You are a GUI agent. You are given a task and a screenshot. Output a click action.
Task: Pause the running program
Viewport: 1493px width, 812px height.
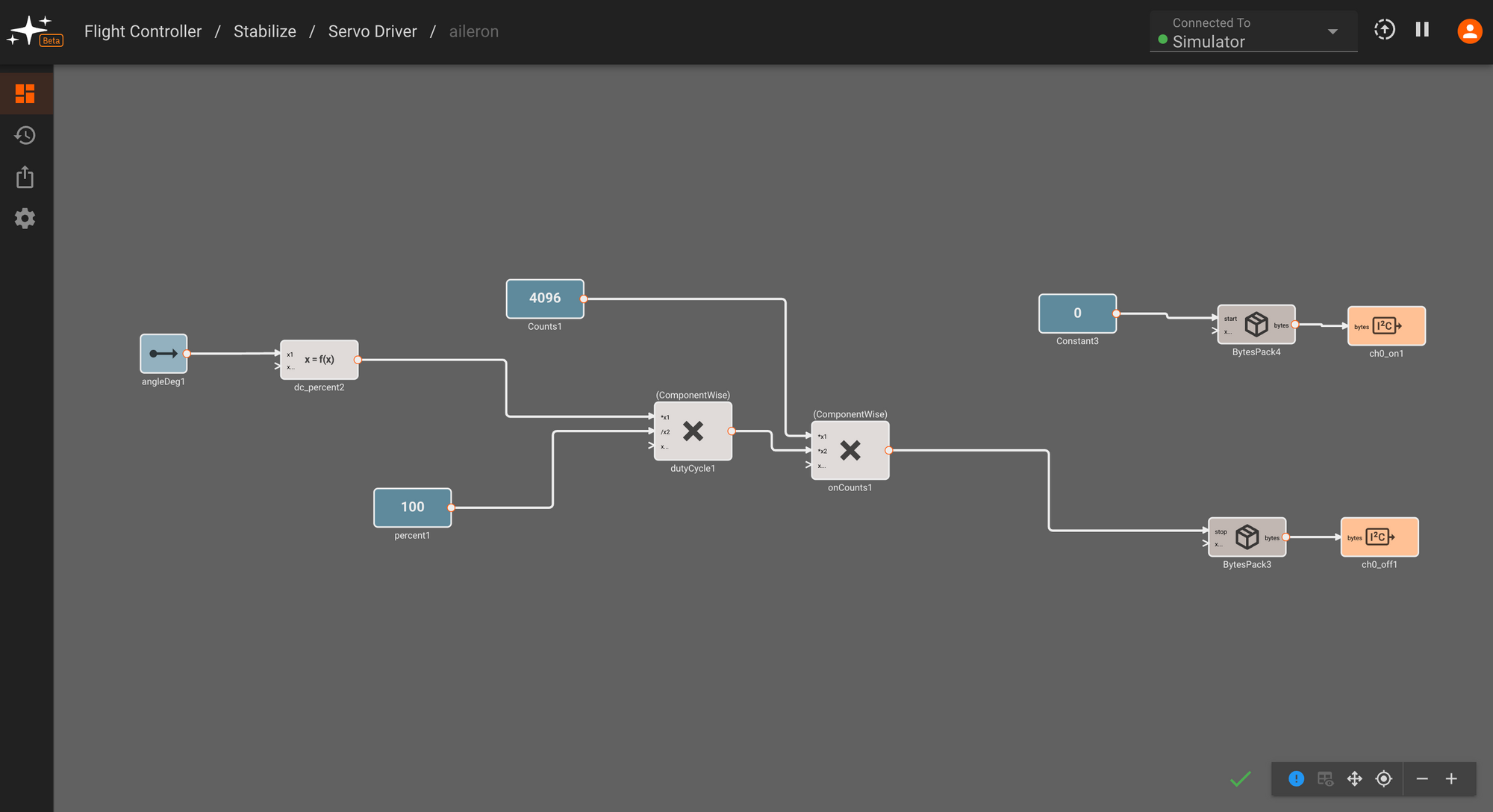(1422, 30)
